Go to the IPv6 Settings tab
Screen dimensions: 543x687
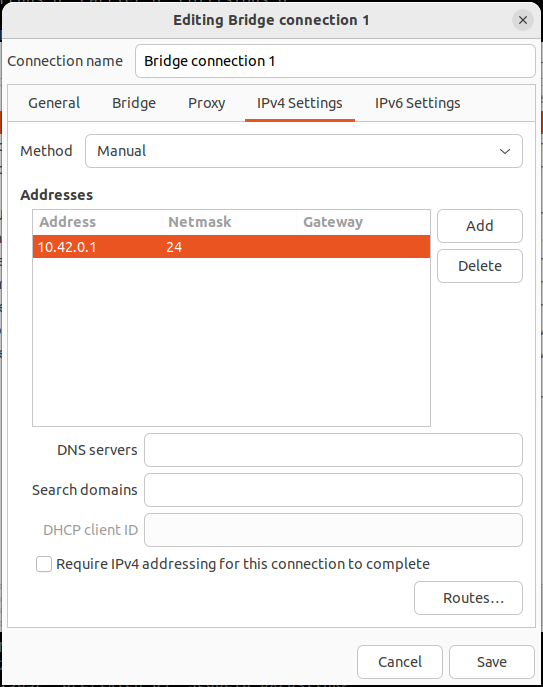coord(418,103)
